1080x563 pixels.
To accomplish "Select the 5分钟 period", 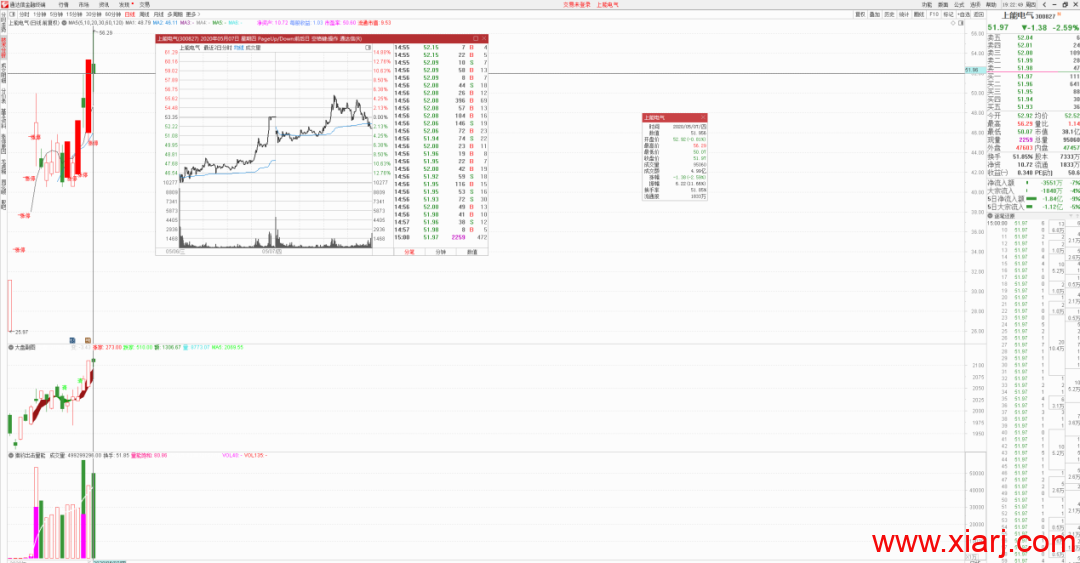I will (56, 14).
